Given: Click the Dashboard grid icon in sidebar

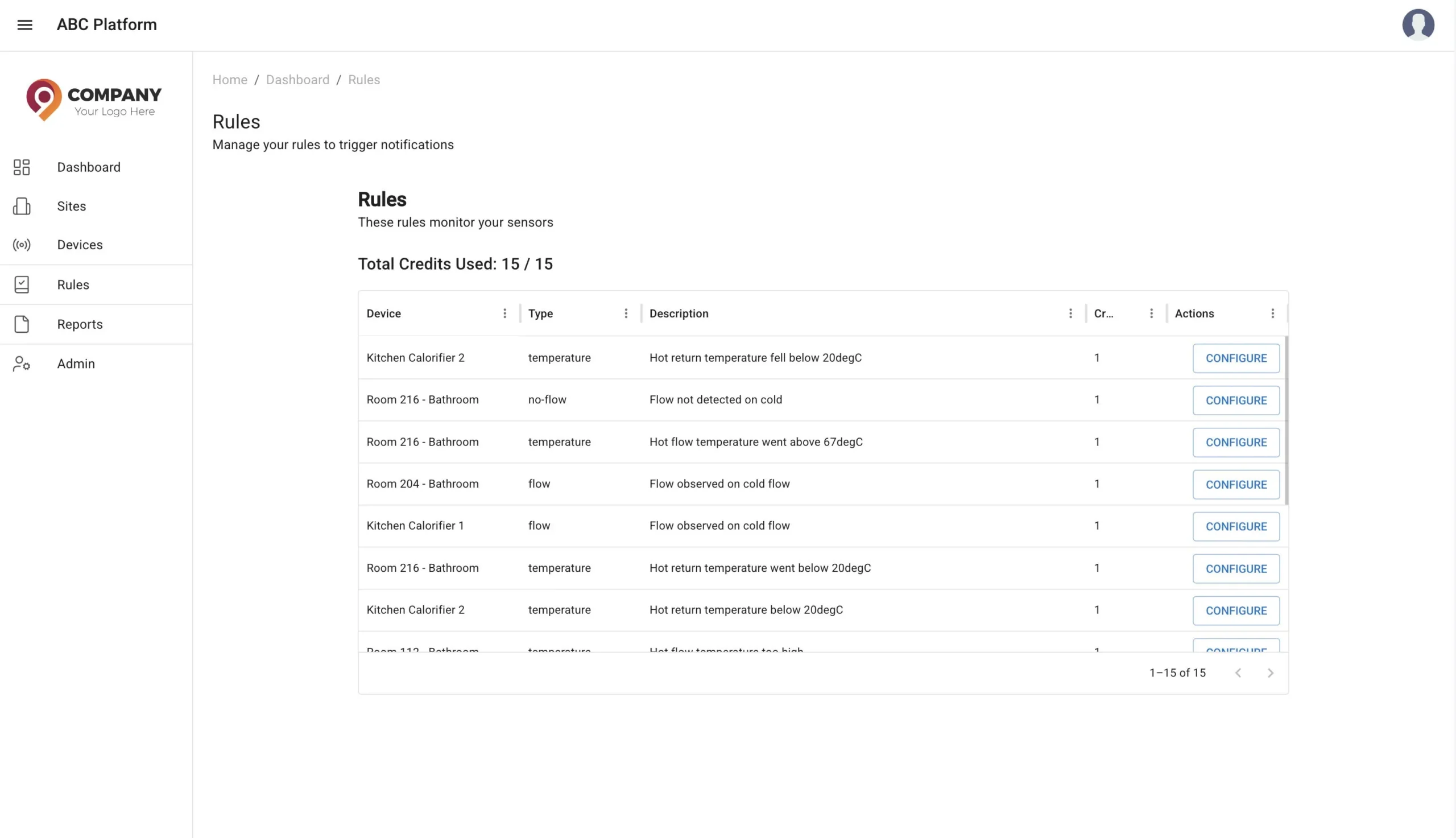Looking at the screenshot, I should coord(21,167).
